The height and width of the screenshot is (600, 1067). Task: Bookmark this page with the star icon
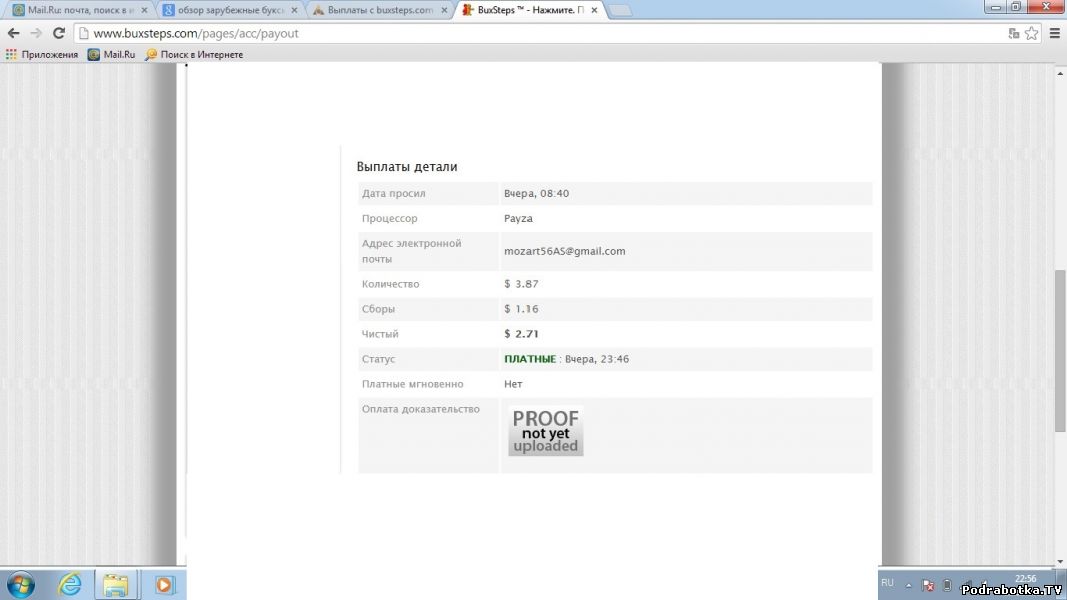[1031, 33]
